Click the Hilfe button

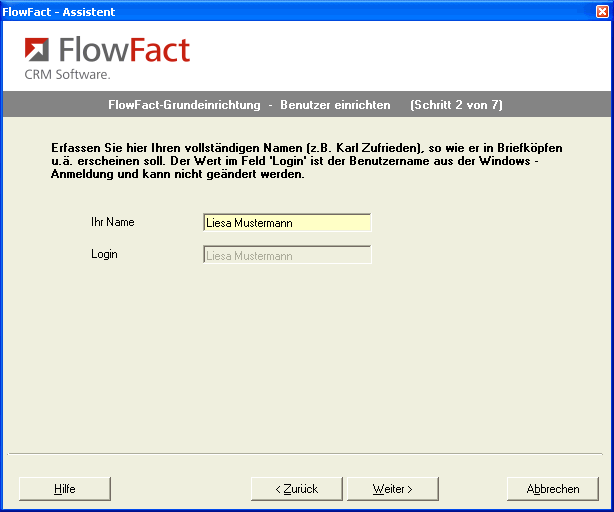[x=65, y=489]
